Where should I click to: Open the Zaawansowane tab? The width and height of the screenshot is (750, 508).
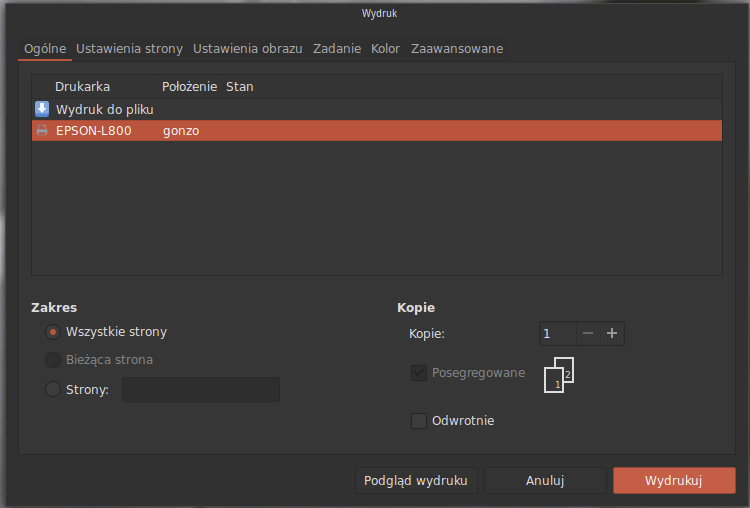pyautogui.click(x=457, y=49)
